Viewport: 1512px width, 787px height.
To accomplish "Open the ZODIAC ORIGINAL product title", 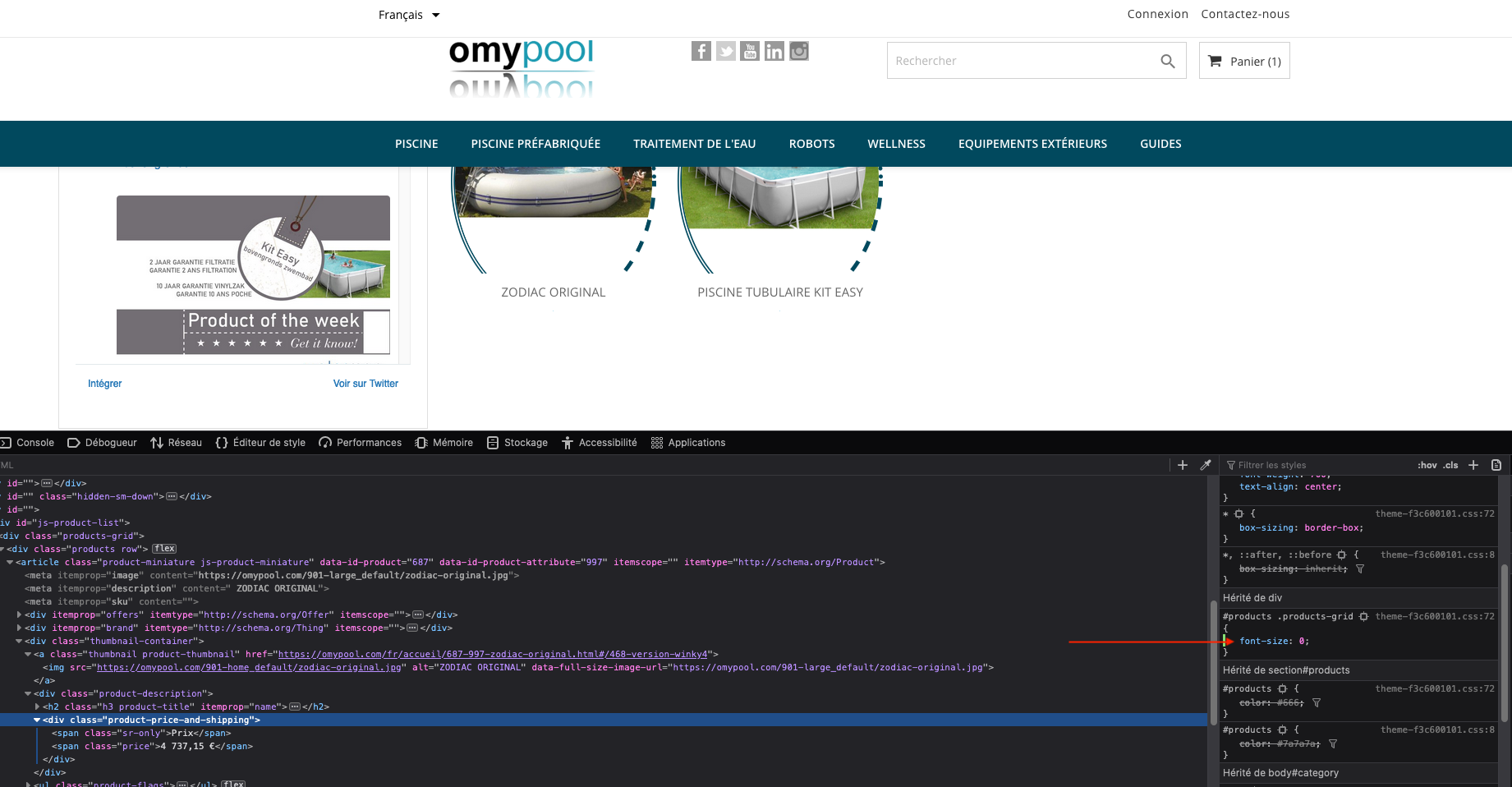I will (x=554, y=292).
